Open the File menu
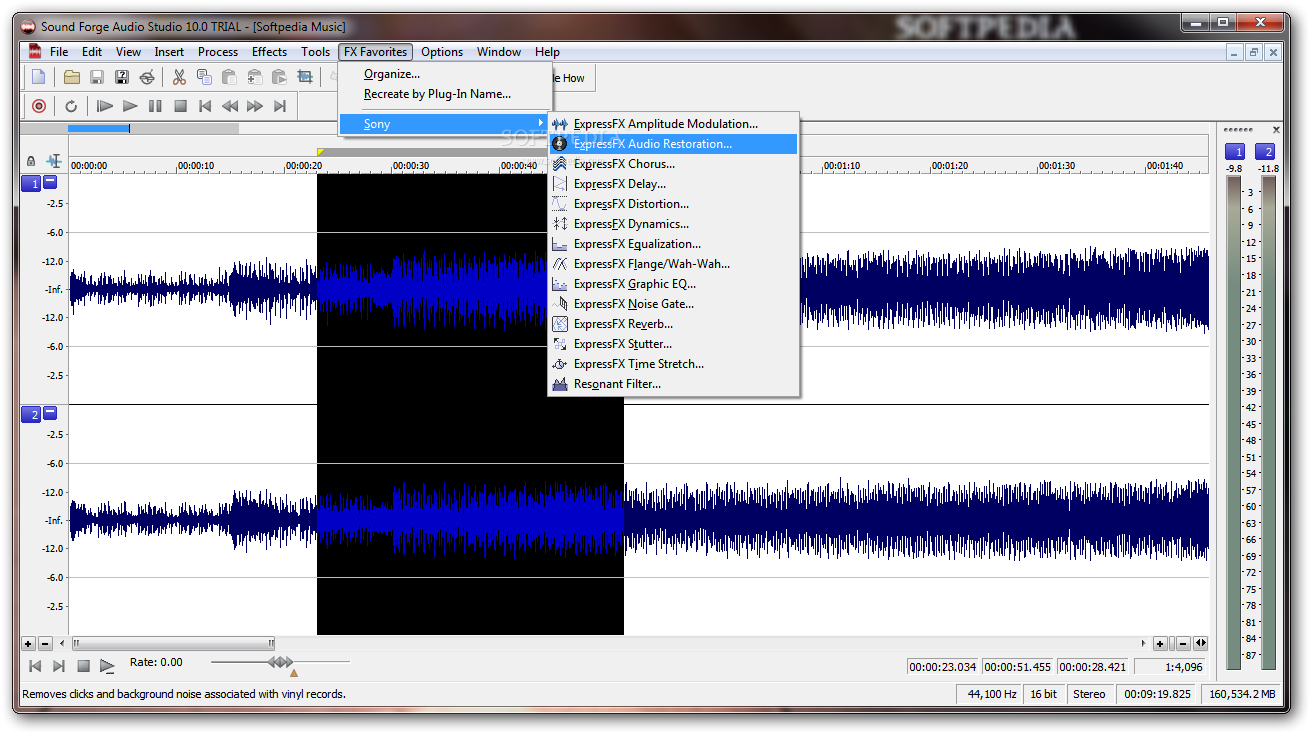This screenshot has width=1311, height=734. [59, 52]
